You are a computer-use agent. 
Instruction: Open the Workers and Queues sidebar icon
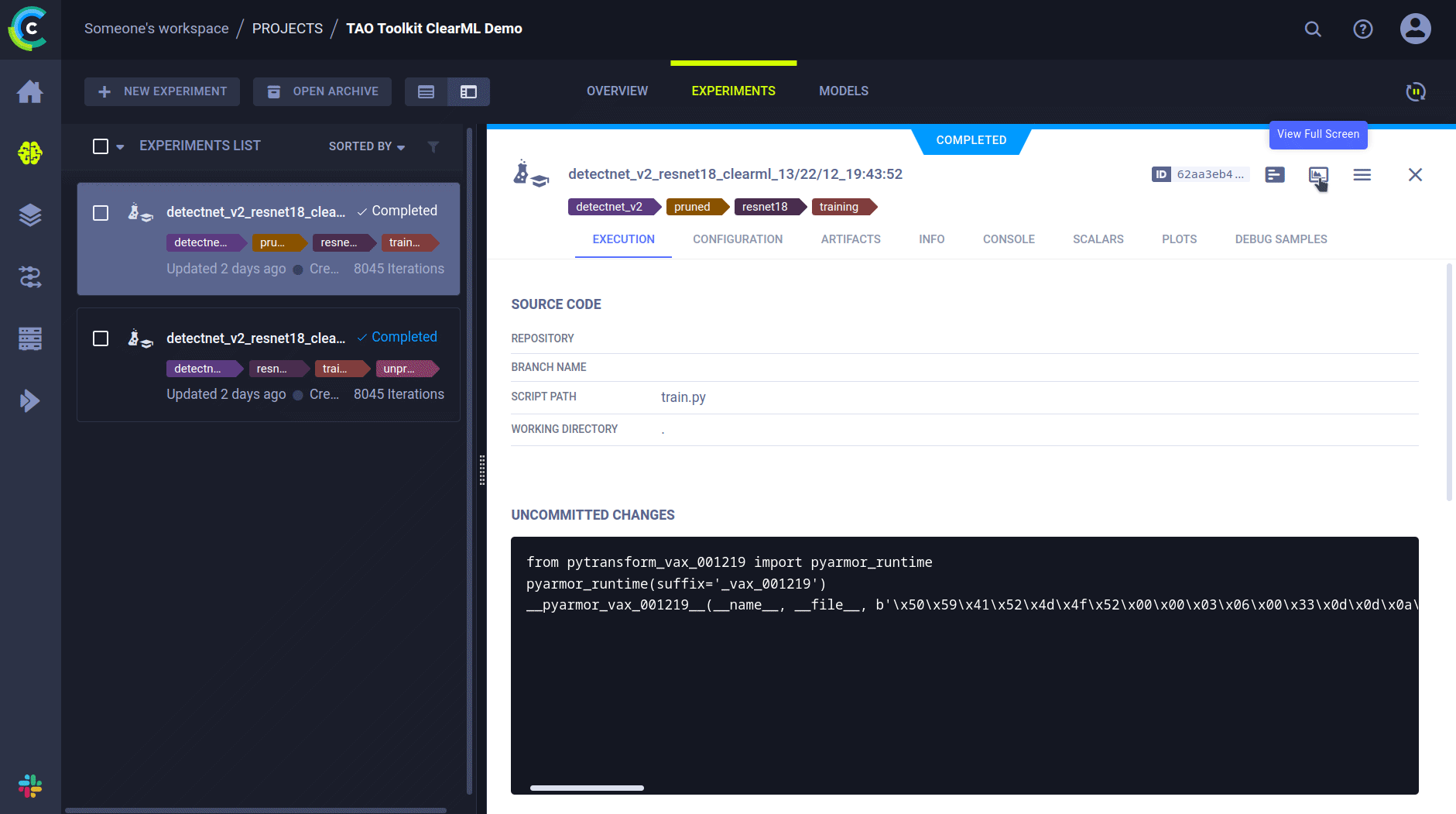click(30, 338)
